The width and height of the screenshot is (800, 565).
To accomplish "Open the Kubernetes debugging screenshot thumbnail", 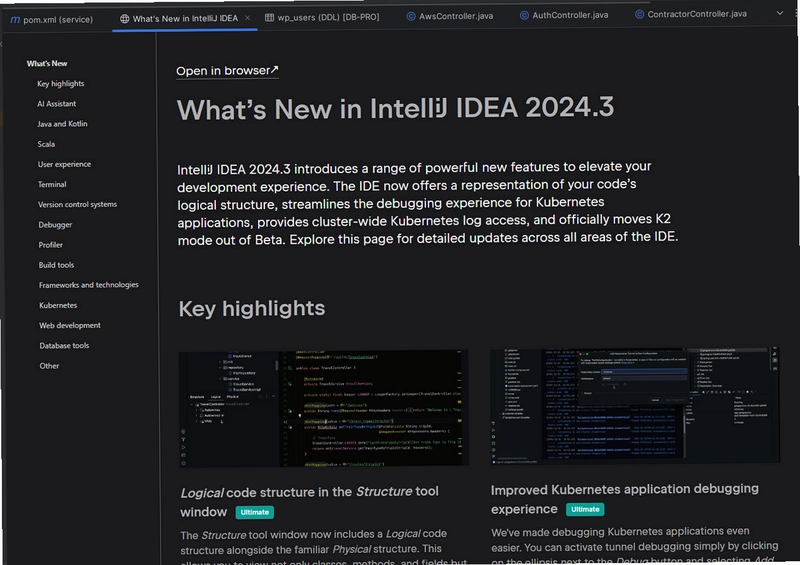I will tap(635, 406).
